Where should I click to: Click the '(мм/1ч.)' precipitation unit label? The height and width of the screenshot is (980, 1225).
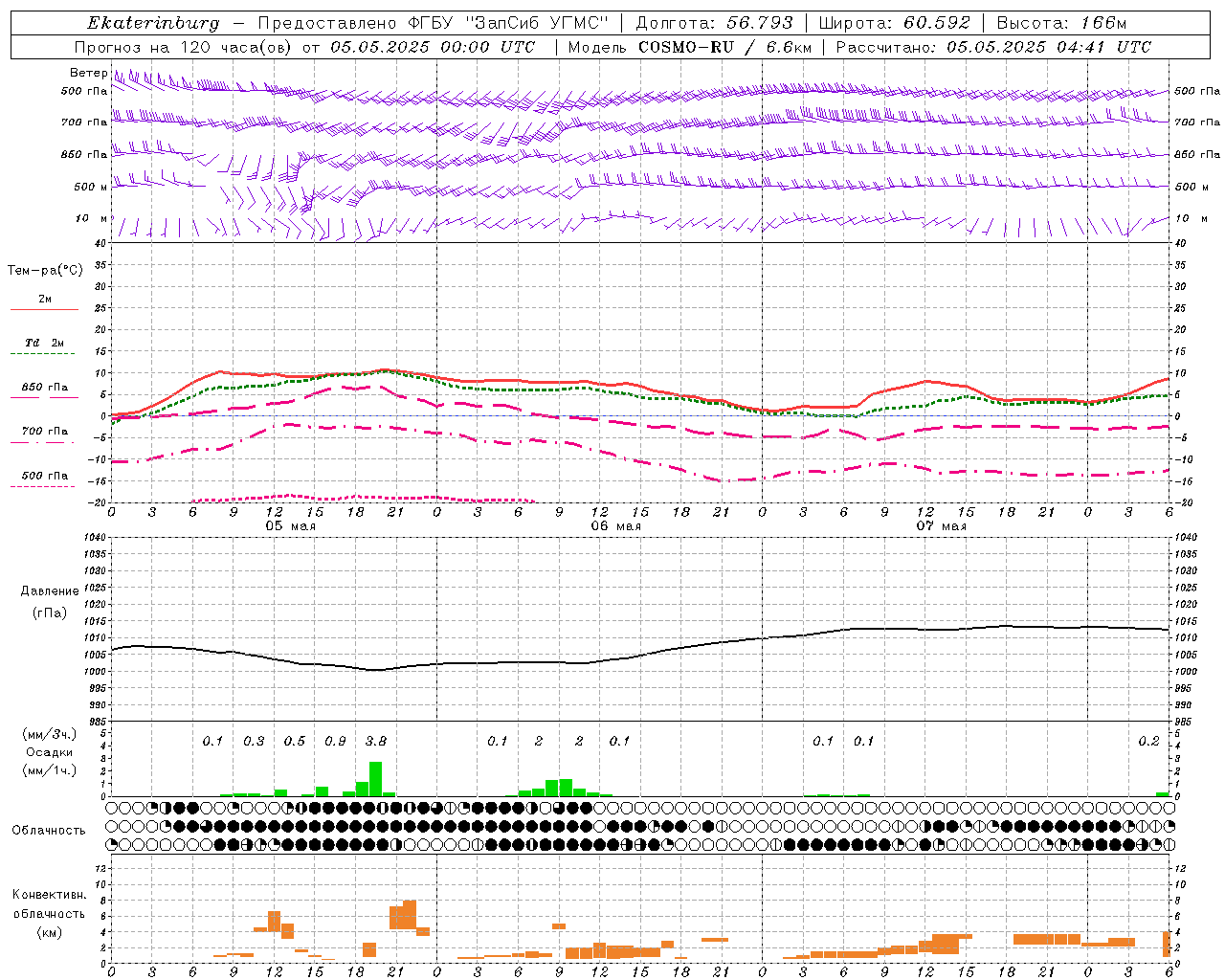point(50,770)
